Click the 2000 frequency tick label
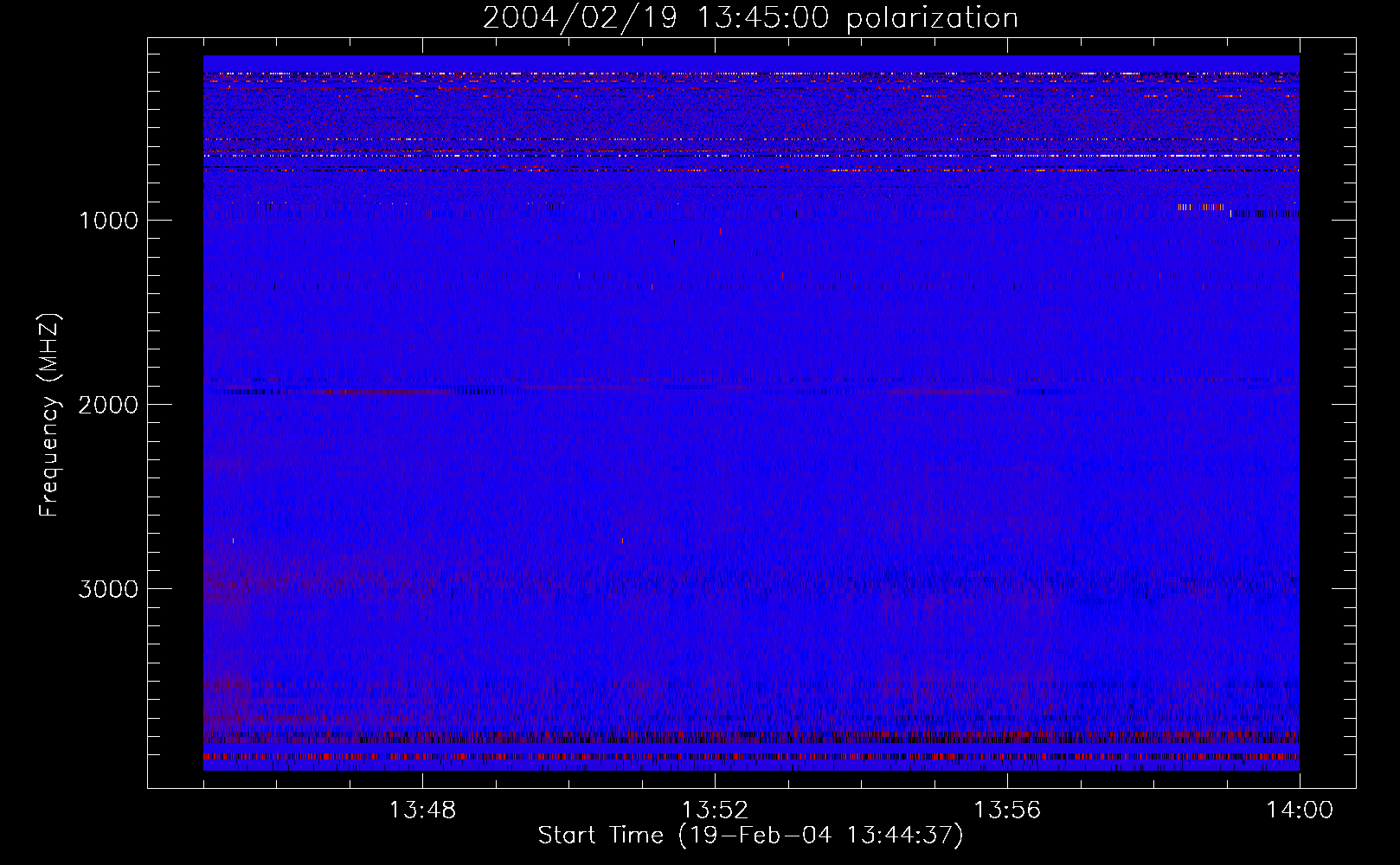This screenshot has width=1400, height=865. click(108, 405)
